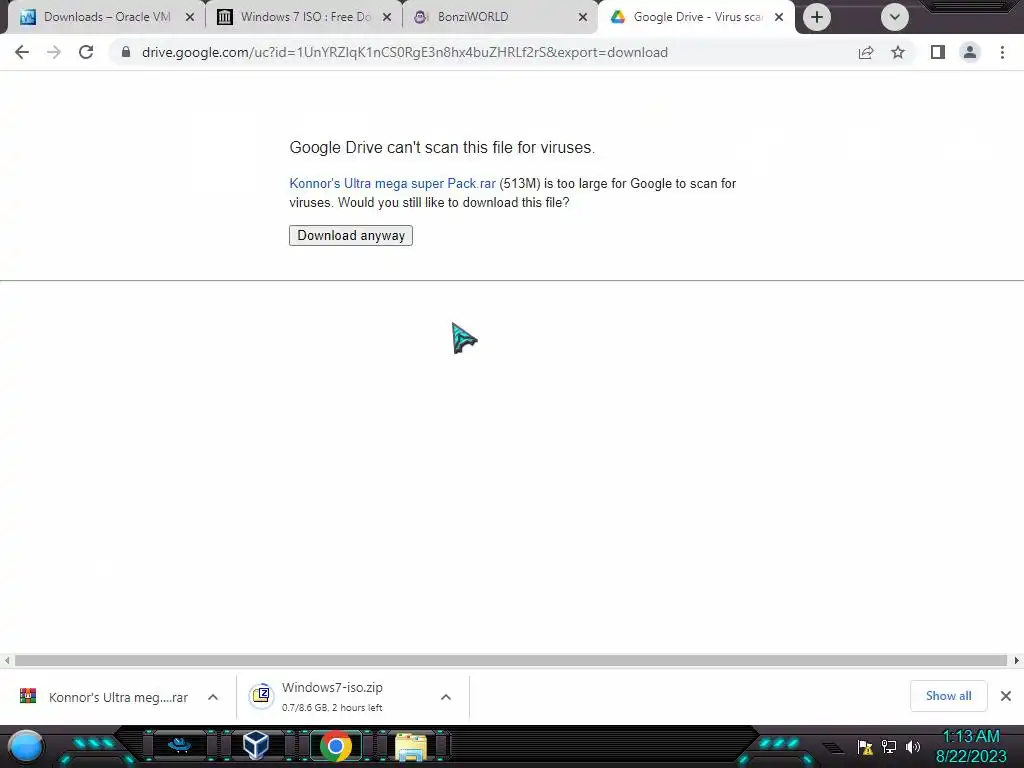
Task: Open File Explorer from the taskbar
Action: click(x=411, y=746)
